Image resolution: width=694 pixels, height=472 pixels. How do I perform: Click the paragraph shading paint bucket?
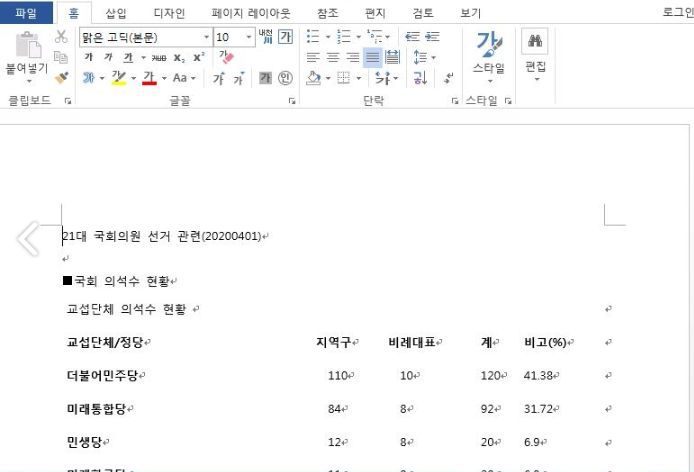(314, 78)
